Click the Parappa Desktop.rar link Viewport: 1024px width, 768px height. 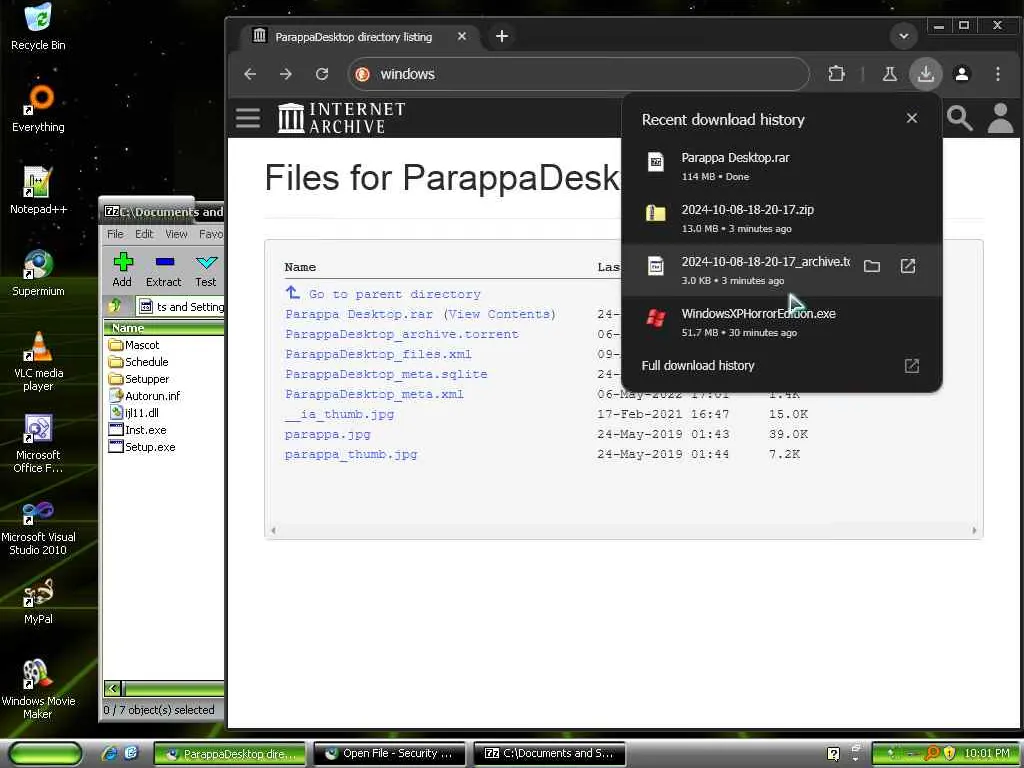pyautogui.click(x=359, y=314)
